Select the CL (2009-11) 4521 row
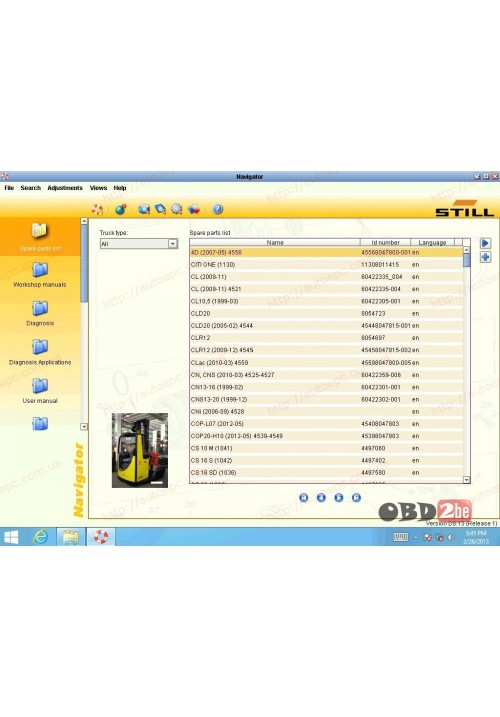Image resolution: width=500 pixels, height=717 pixels. click(326, 289)
